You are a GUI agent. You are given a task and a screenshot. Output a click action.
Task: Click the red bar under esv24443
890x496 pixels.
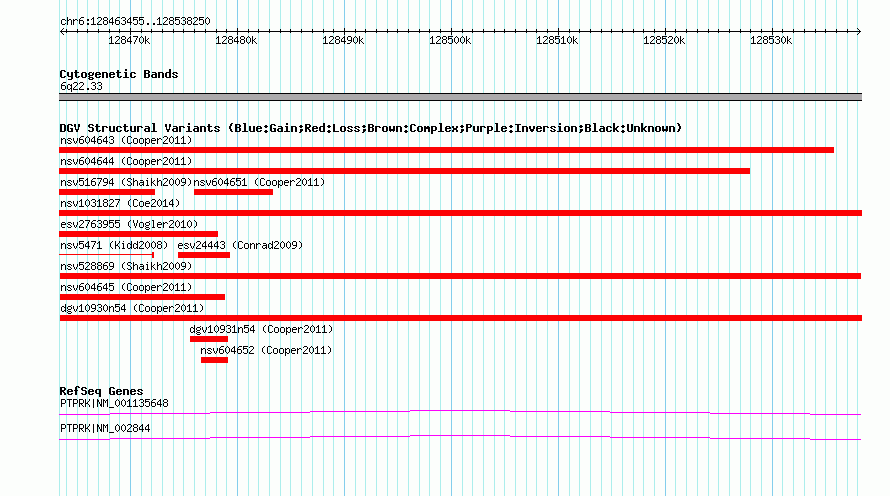[x=204, y=255]
